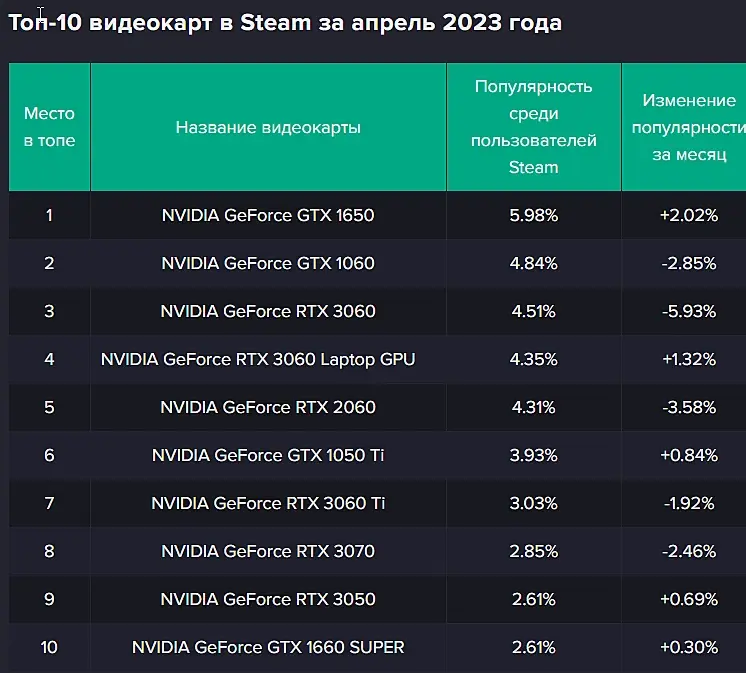Click the GeForce RTX 3060 Ti name
The width and height of the screenshot is (746, 673).
268,503
